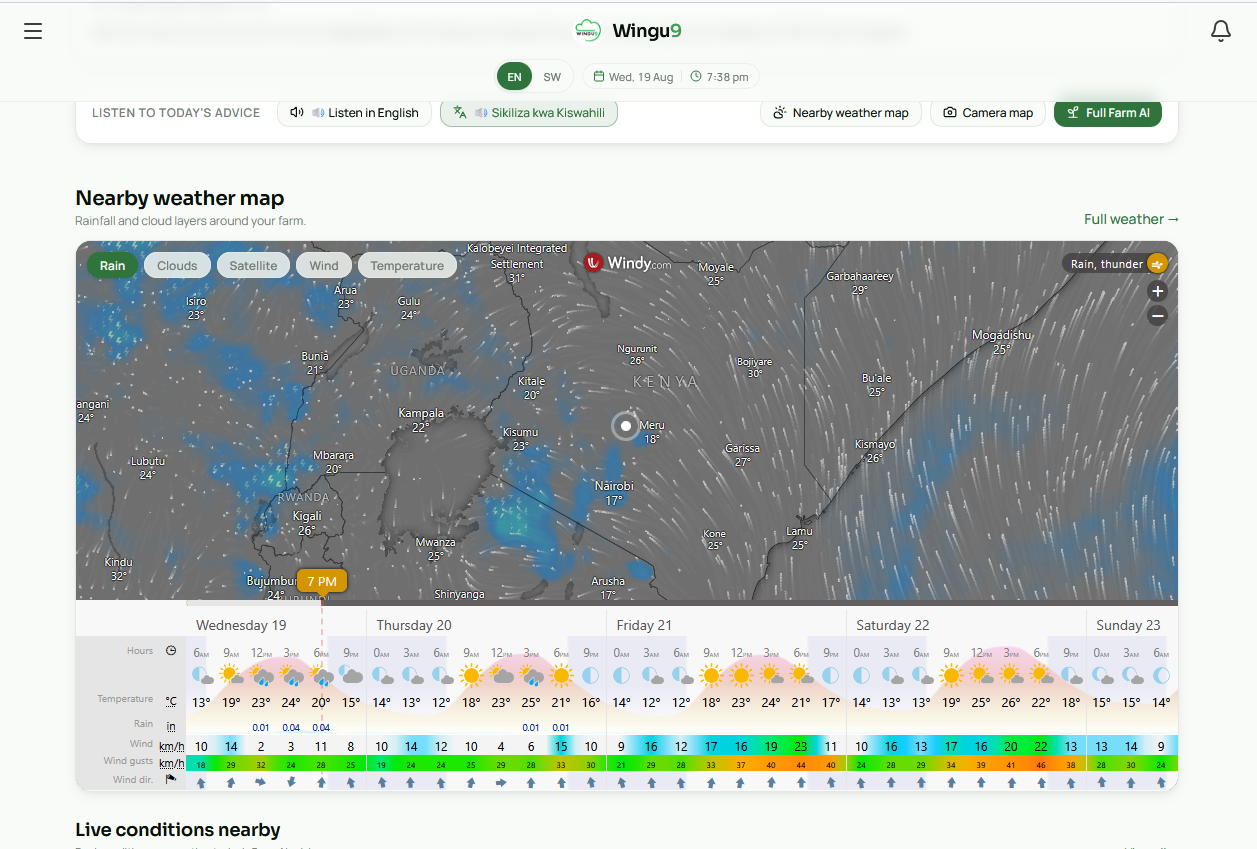
Task: Click the Mwanza city label
Action: 435,542
